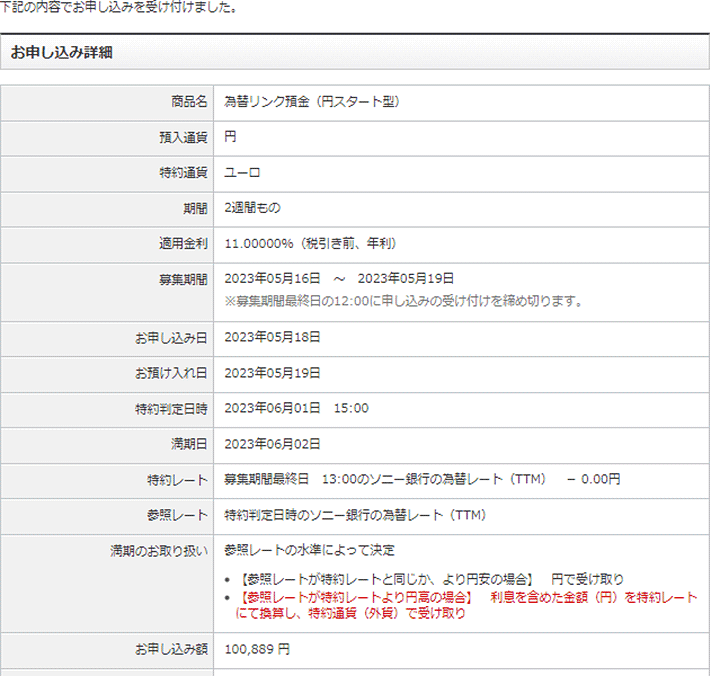Click the お預け入れ日 label
Image resolution: width=710 pixels, height=676 pixels.
171,373
